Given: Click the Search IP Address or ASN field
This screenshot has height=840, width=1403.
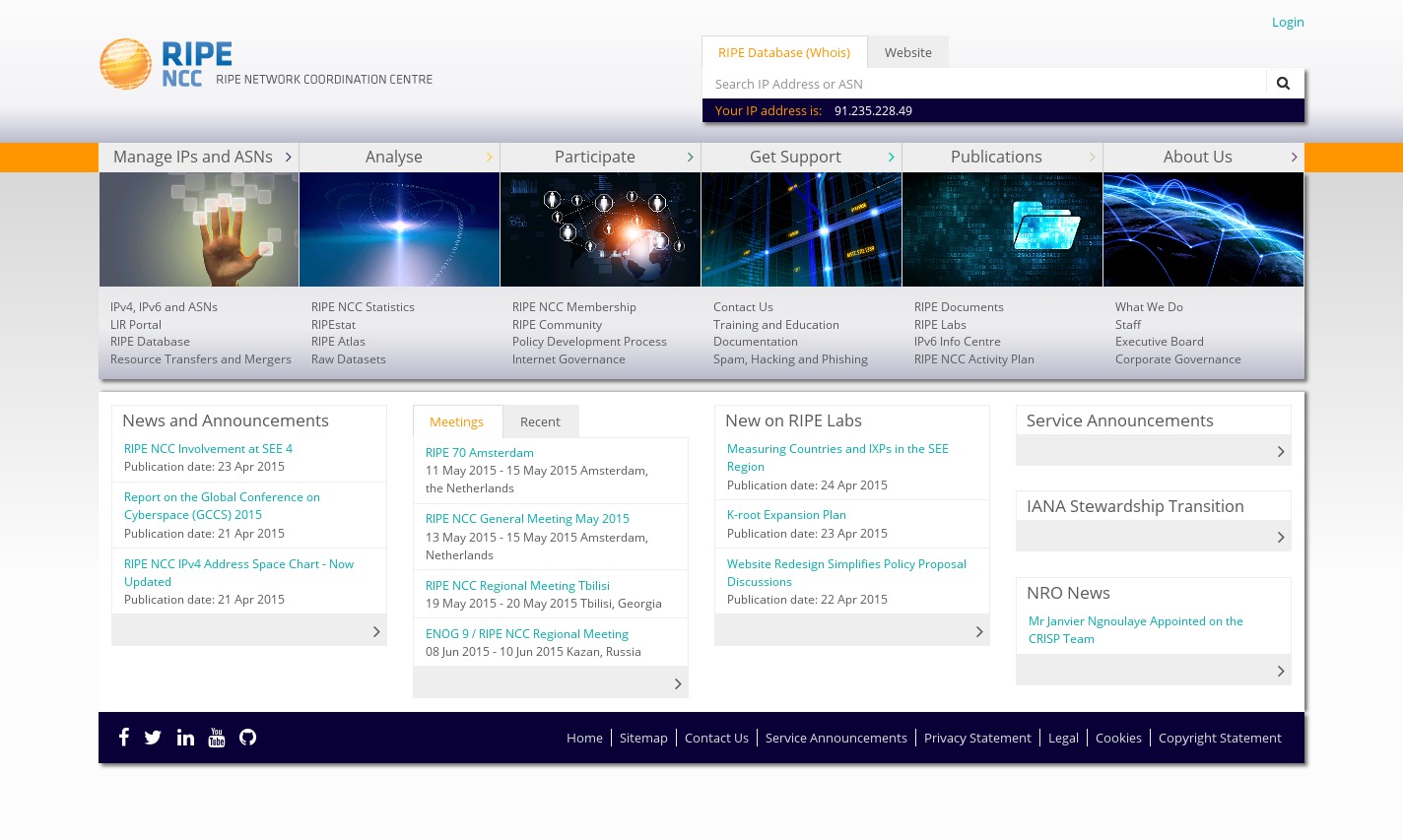Looking at the screenshot, I should coord(983,84).
